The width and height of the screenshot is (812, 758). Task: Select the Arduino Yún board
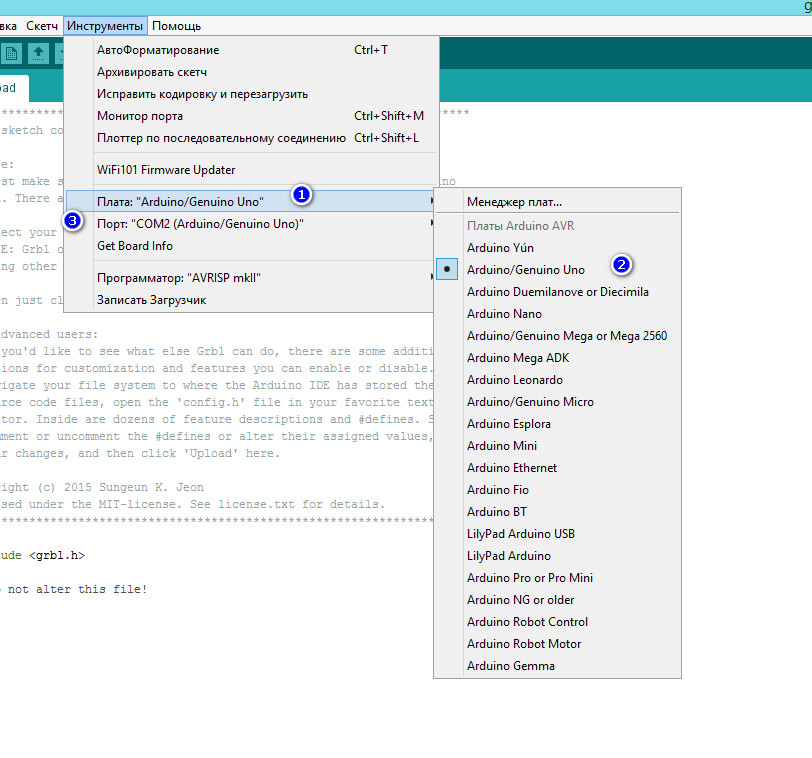click(x=557, y=248)
